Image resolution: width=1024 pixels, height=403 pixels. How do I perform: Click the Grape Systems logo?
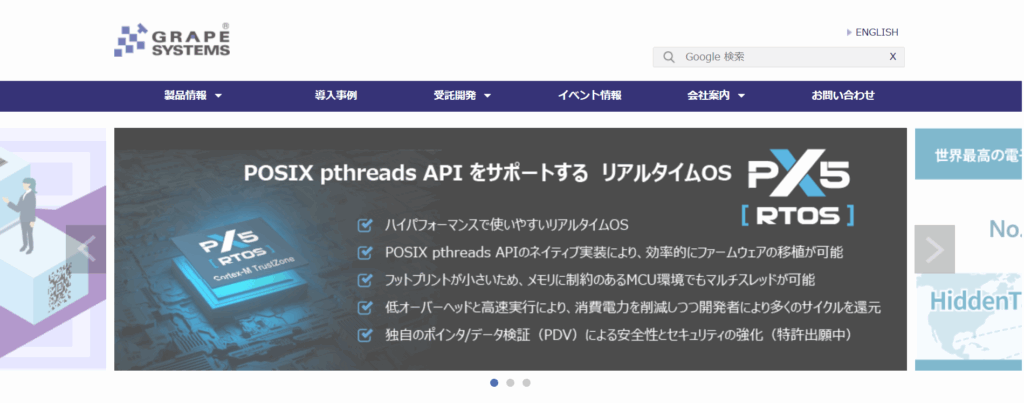[172, 41]
